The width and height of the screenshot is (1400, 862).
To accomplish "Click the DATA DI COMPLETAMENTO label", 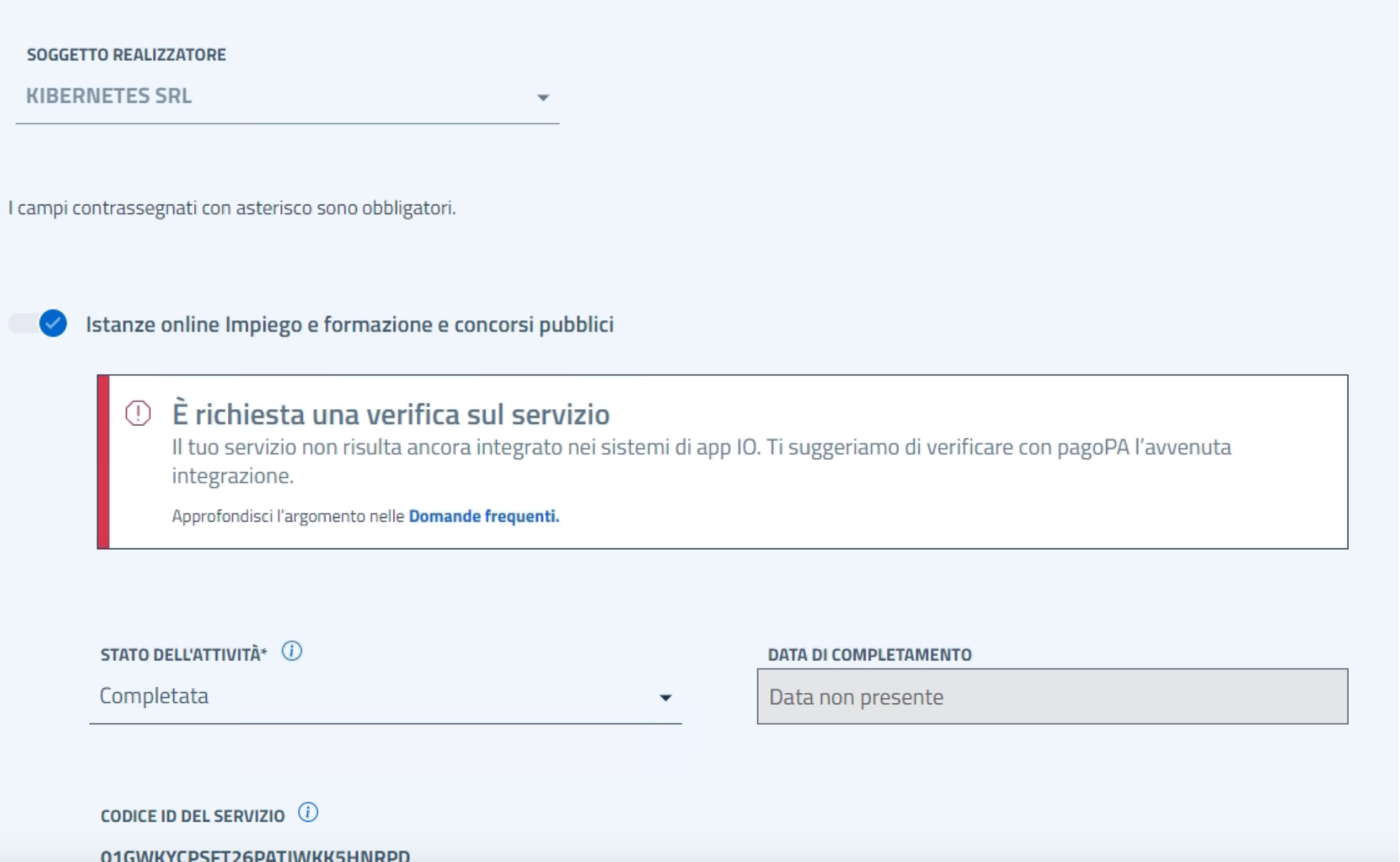I will (869, 655).
